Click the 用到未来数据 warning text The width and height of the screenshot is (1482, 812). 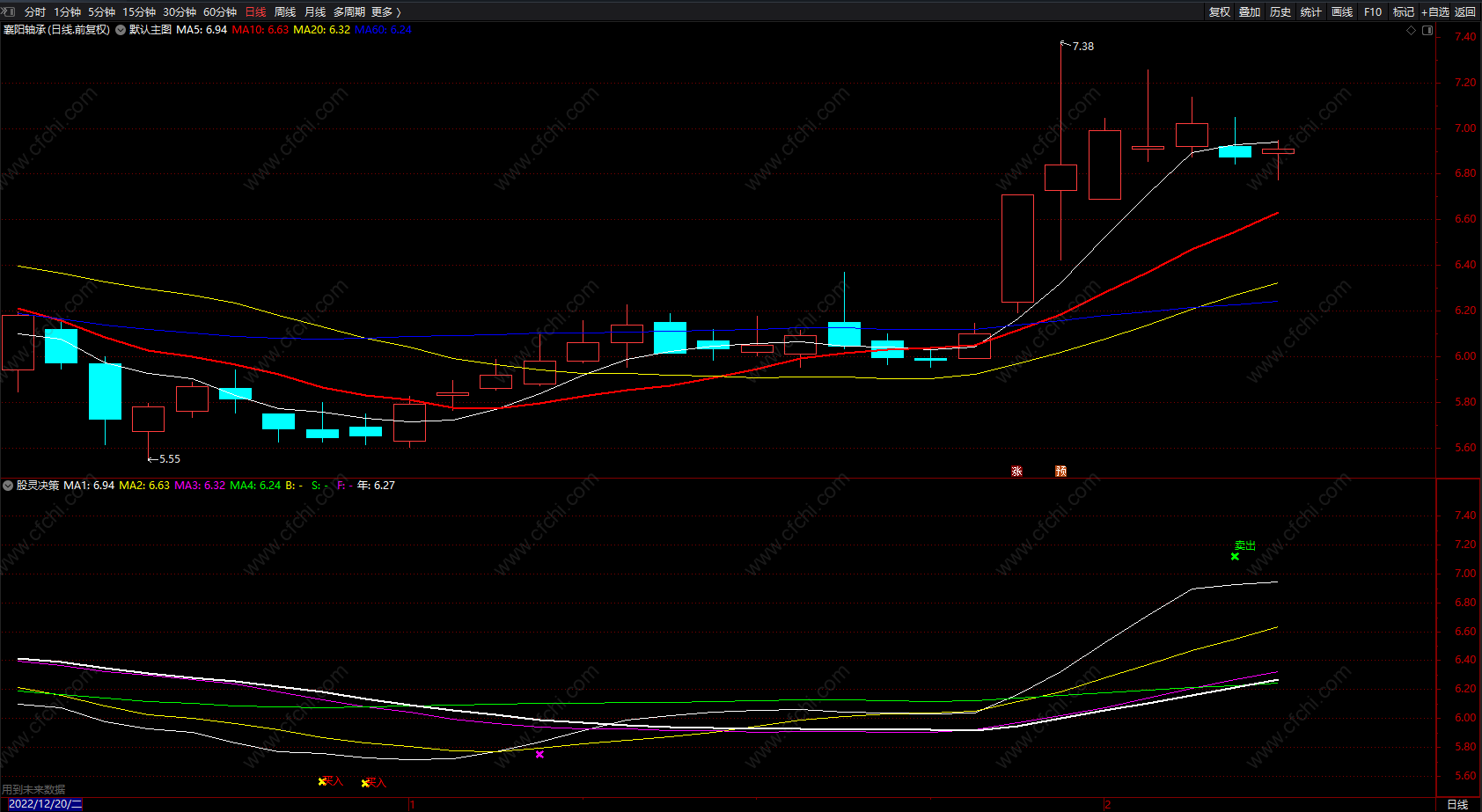tap(33, 789)
